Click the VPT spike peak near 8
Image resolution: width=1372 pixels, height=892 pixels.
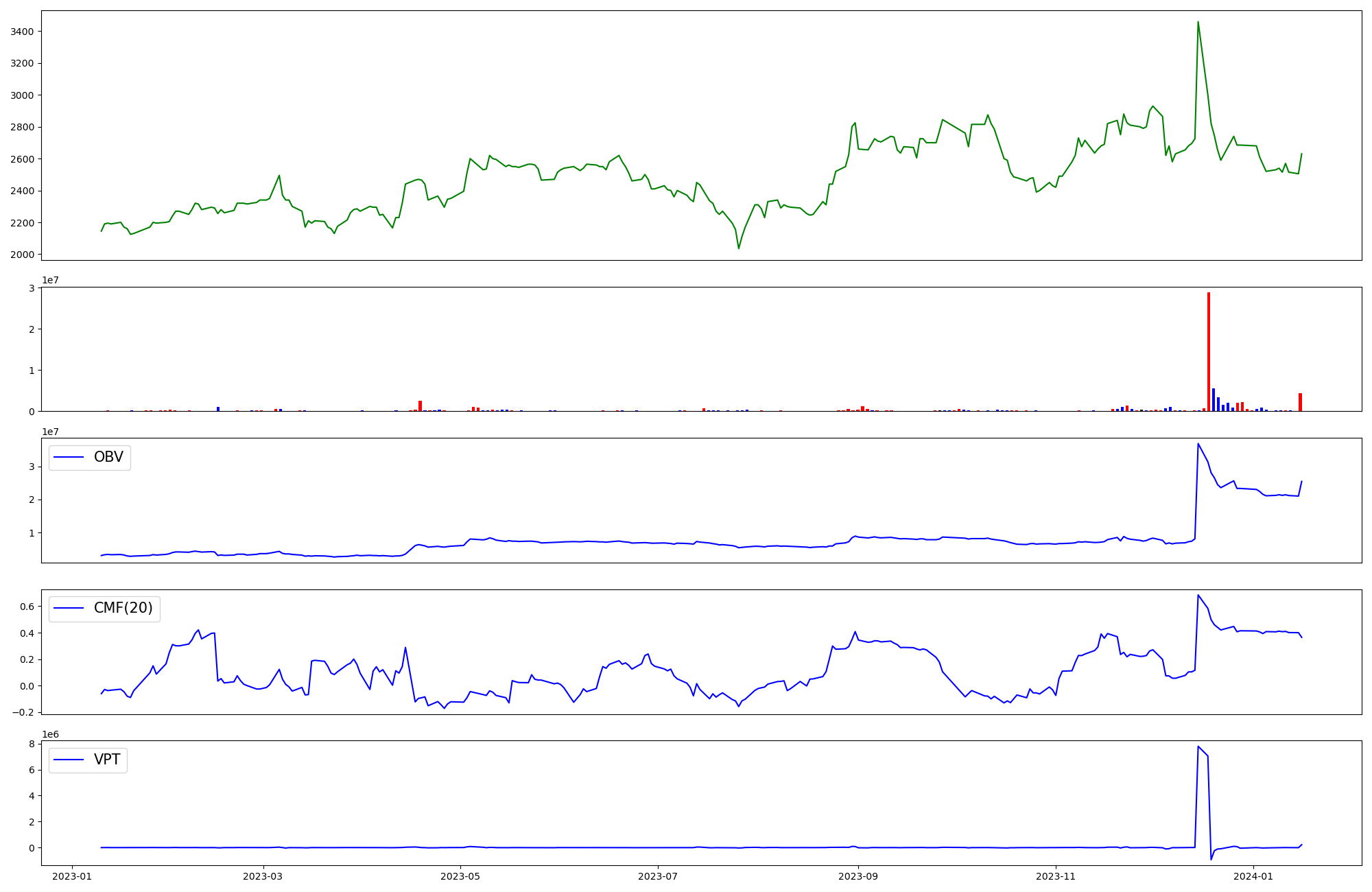click(1198, 747)
